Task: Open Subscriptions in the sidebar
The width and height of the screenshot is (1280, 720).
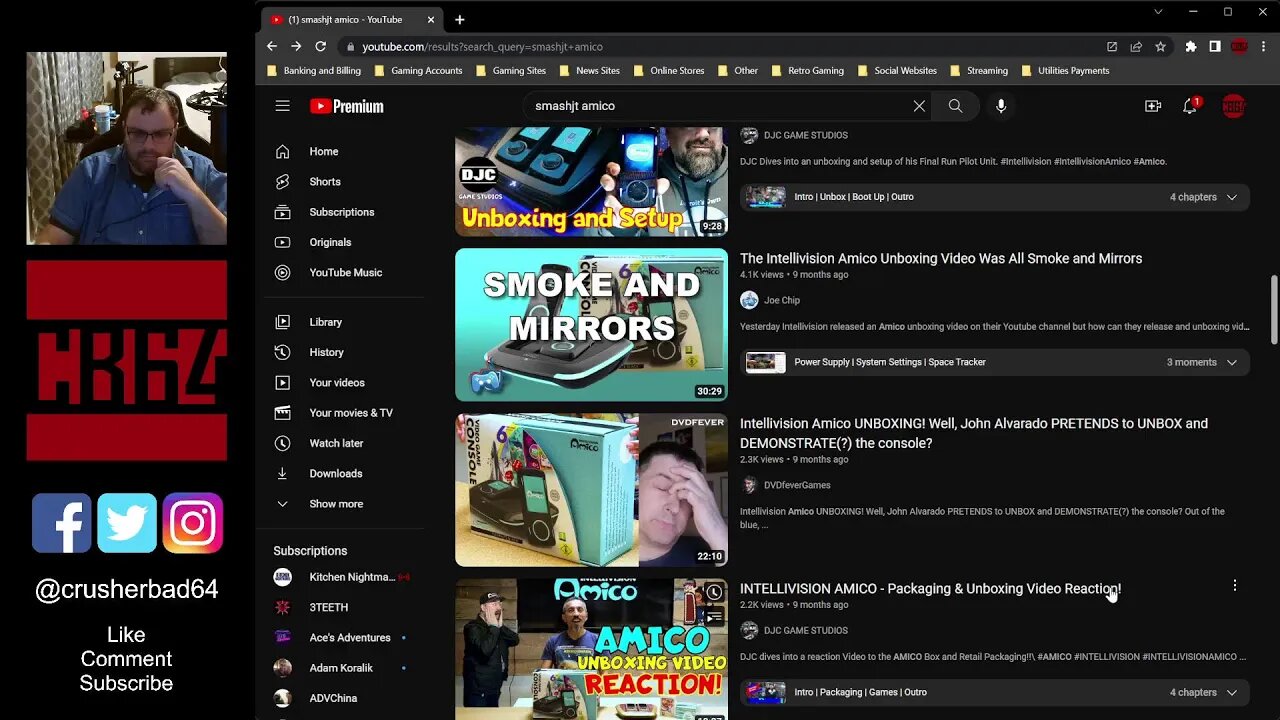Action: coord(341,212)
